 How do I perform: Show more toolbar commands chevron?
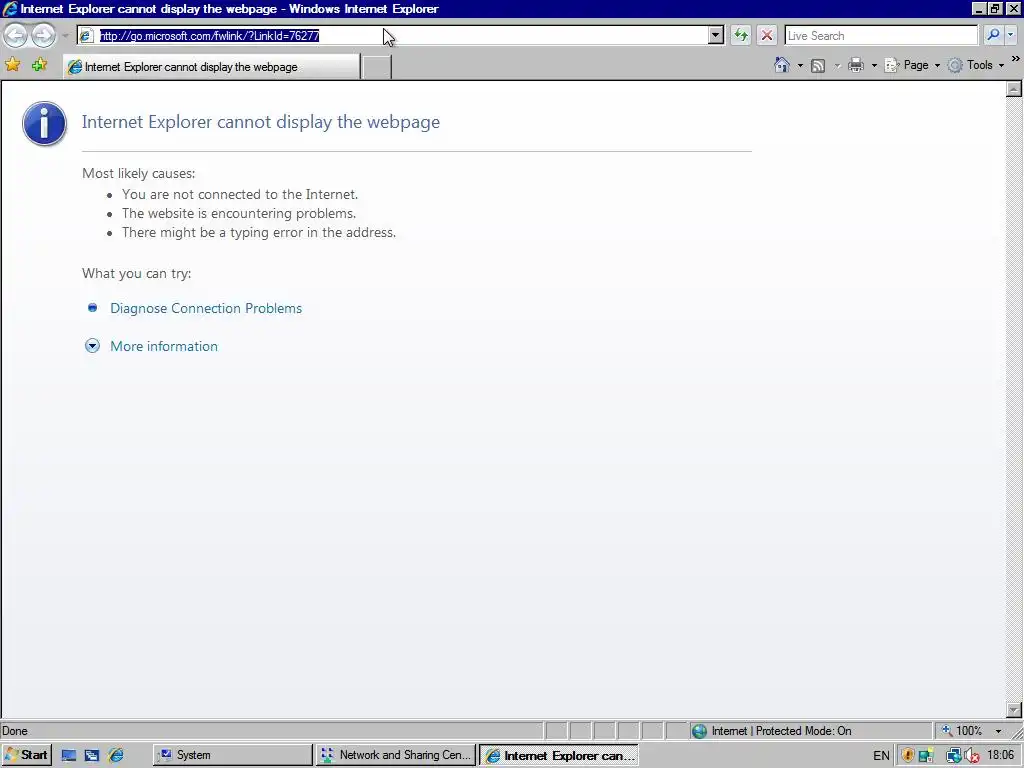pyautogui.click(x=1016, y=59)
